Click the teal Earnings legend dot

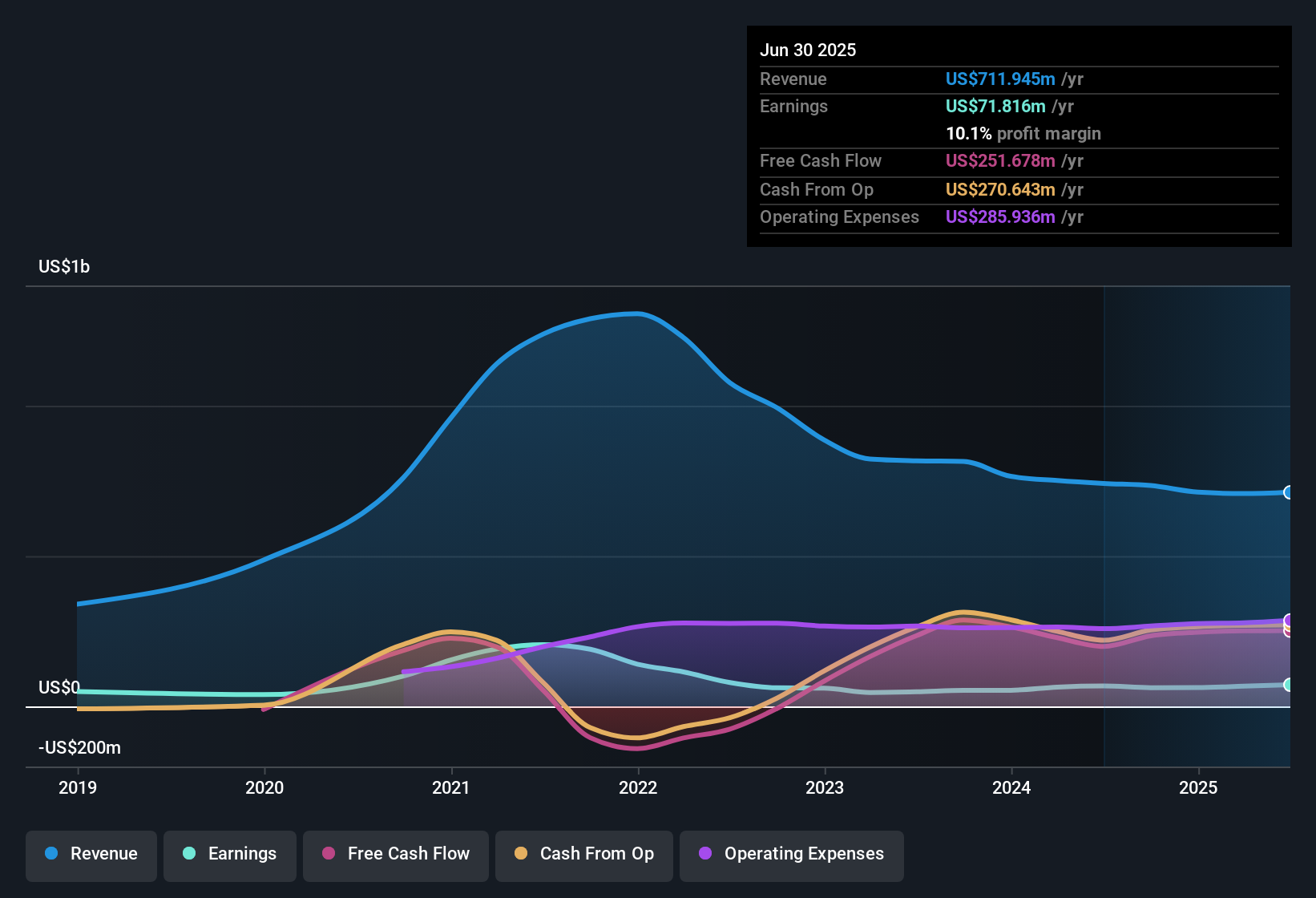click(x=189, y=853)
